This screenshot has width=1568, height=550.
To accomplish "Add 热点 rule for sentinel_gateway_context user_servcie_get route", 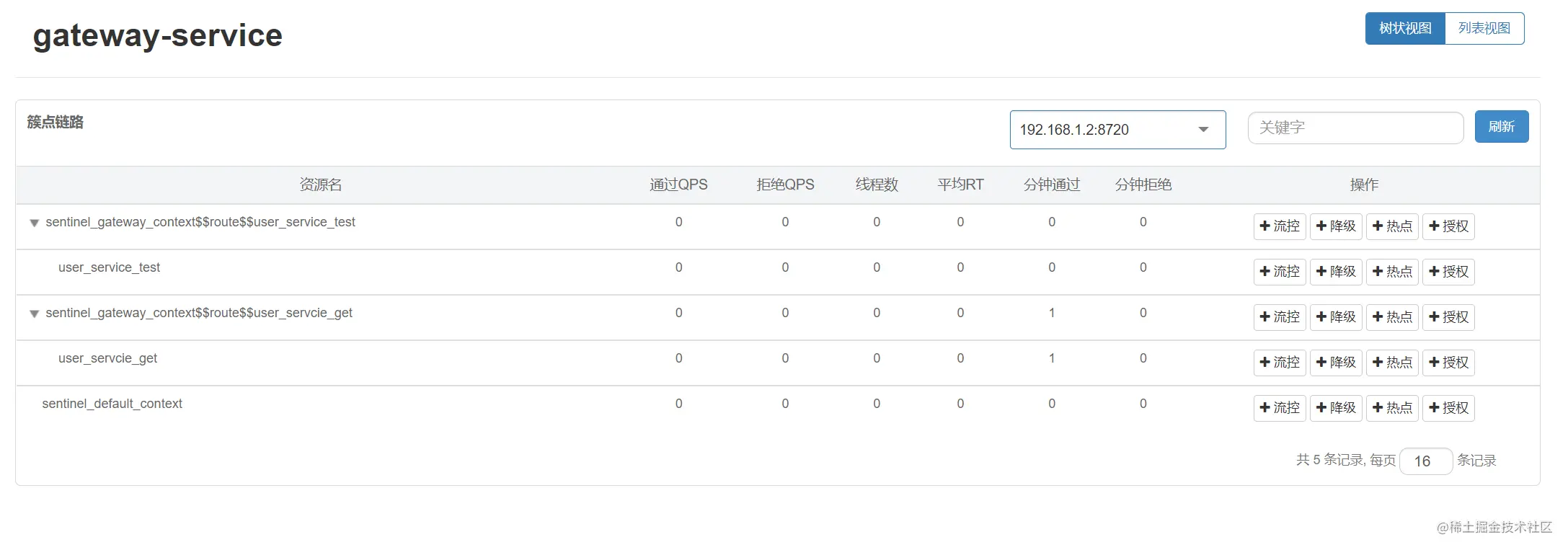I will [1392, 317].
